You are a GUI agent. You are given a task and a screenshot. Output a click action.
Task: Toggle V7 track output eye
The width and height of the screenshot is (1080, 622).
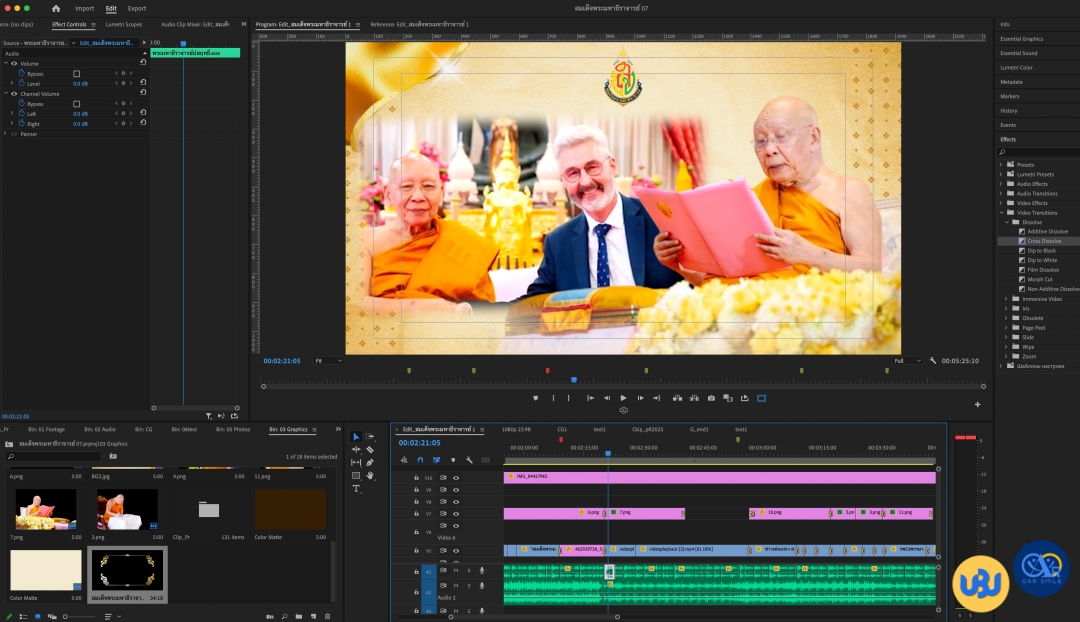[x=456, y=514]
